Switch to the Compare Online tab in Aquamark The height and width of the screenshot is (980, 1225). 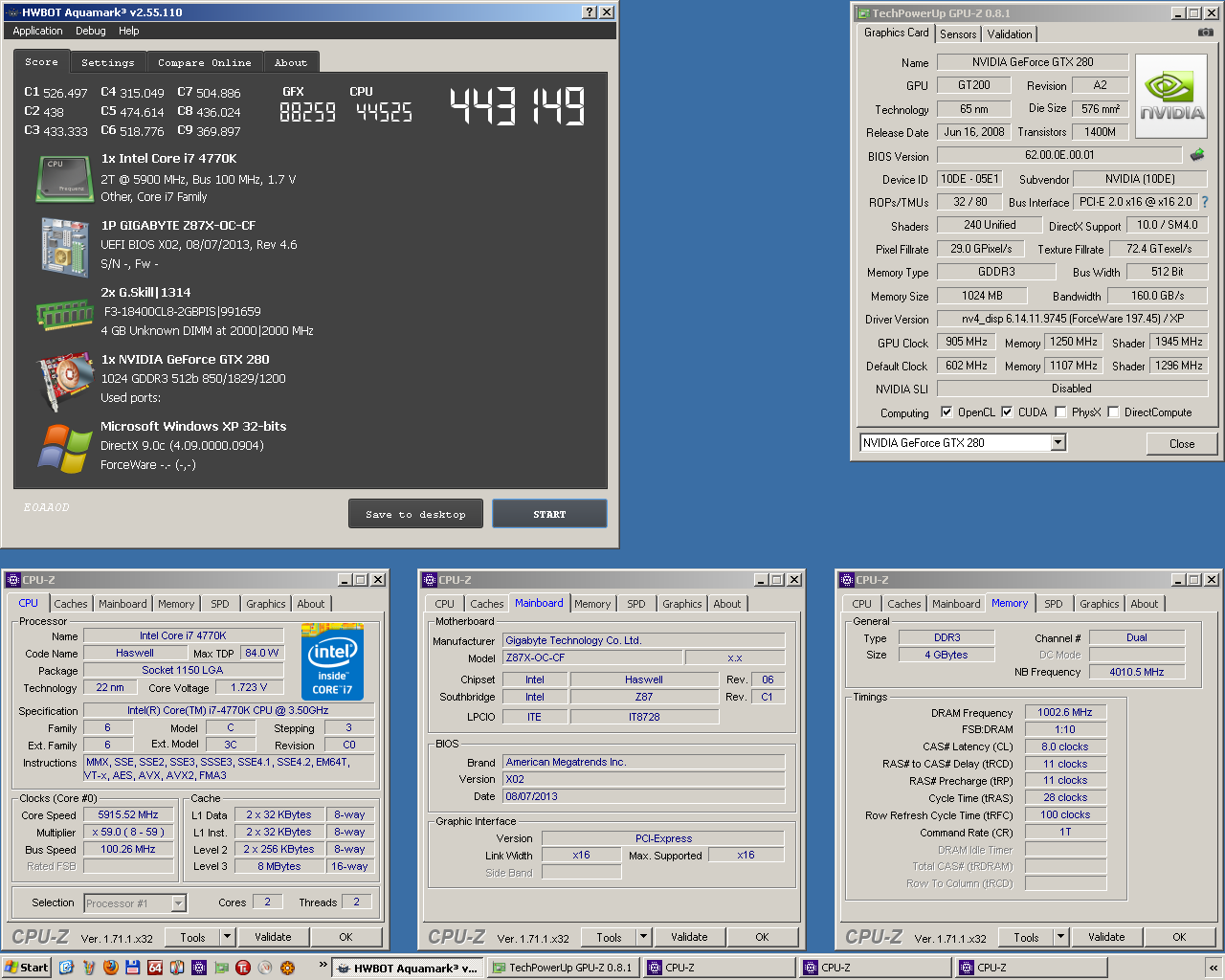tap(205, 63)
